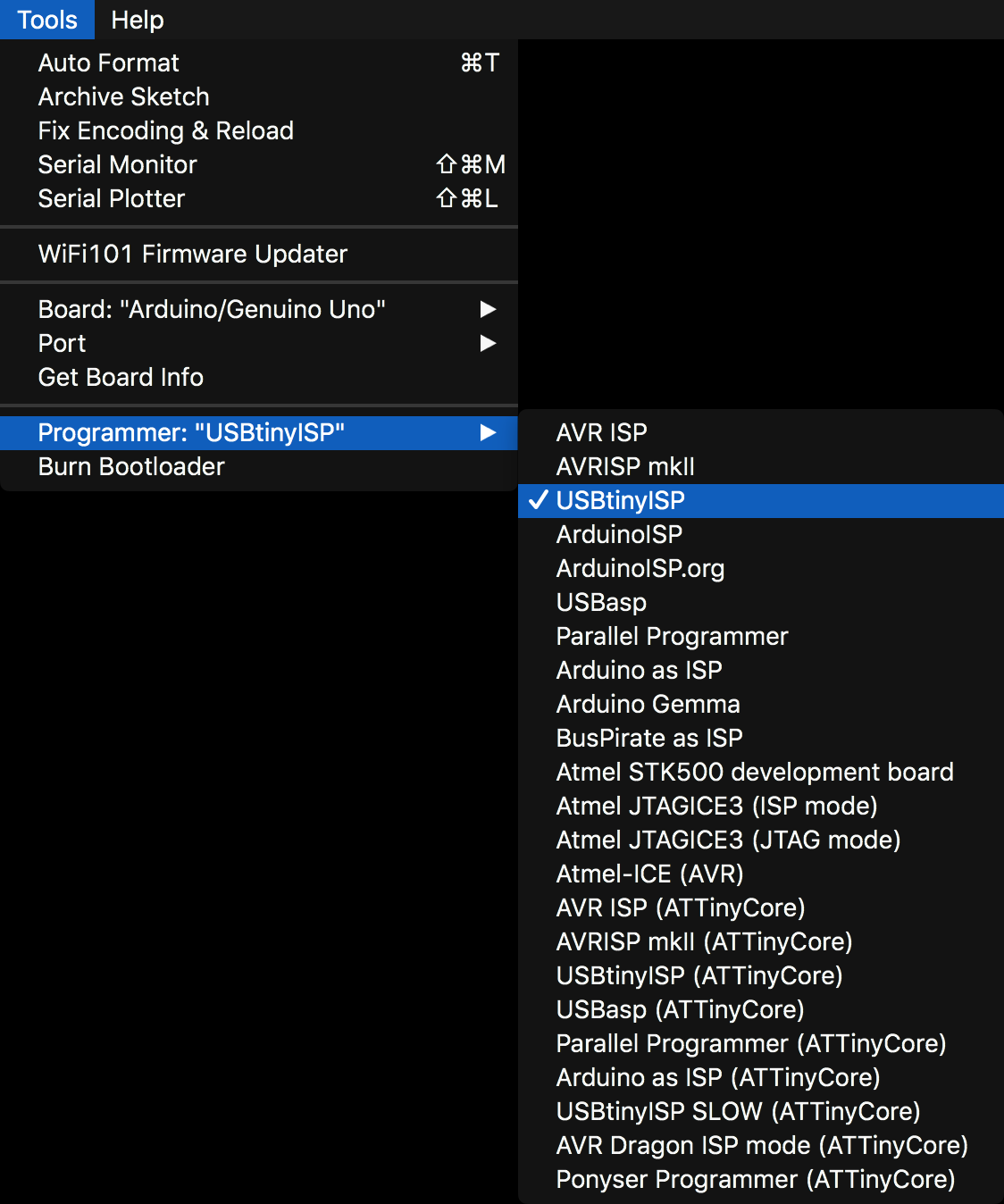
Task: Run Auto Format on the sketch
Action: 109,63
